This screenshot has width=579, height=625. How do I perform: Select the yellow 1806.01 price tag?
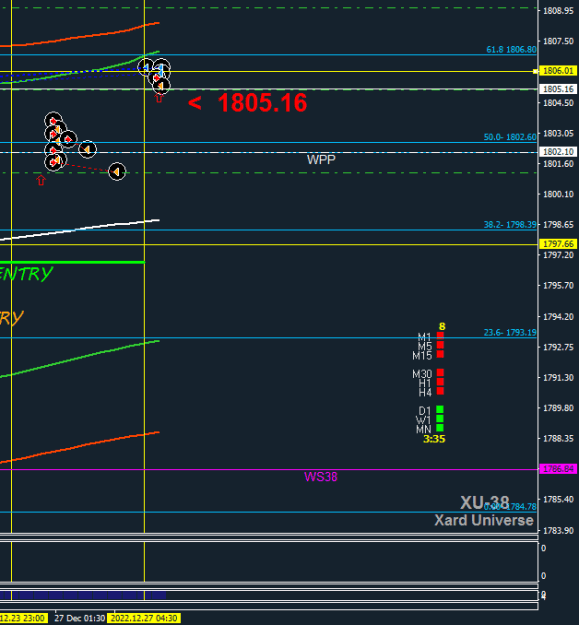[x=558, y=71]
